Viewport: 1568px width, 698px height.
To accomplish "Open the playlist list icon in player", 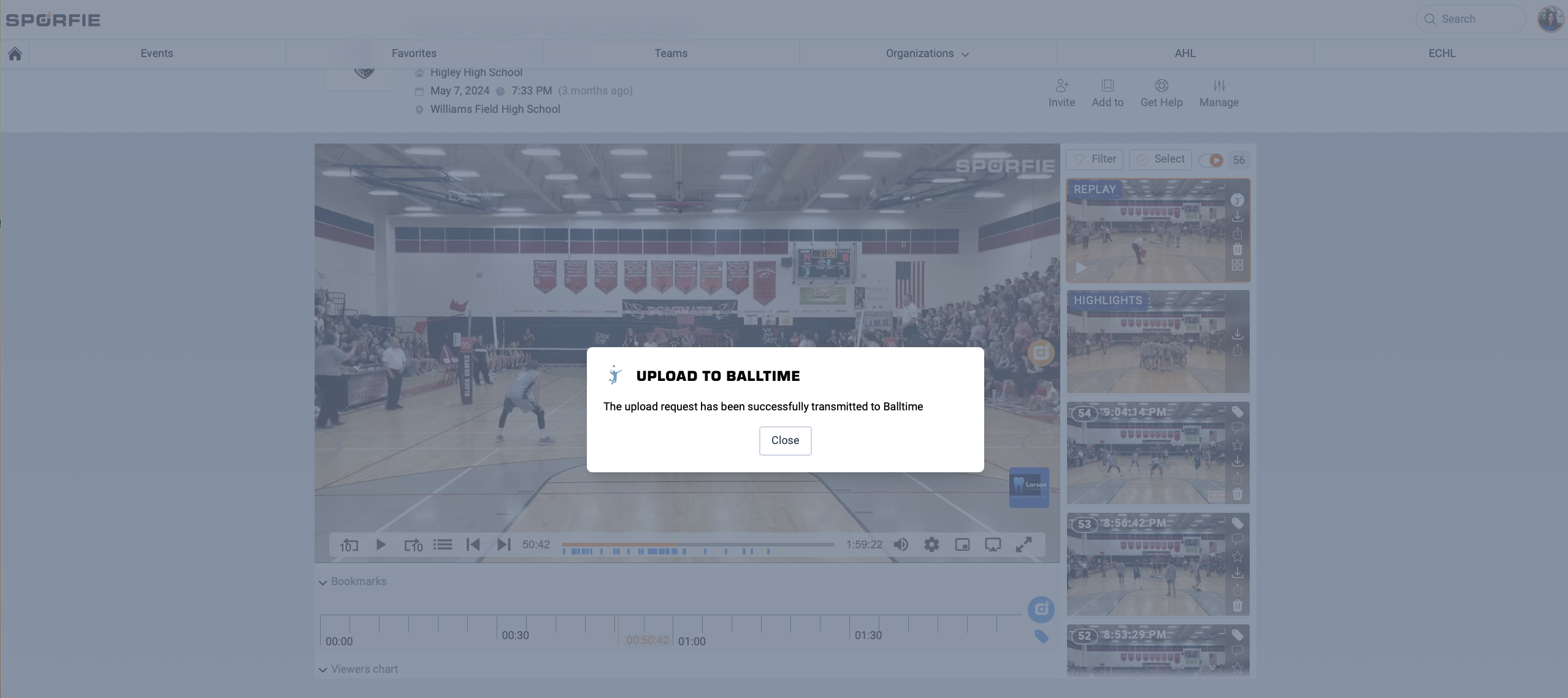I will tap(442, 545).
